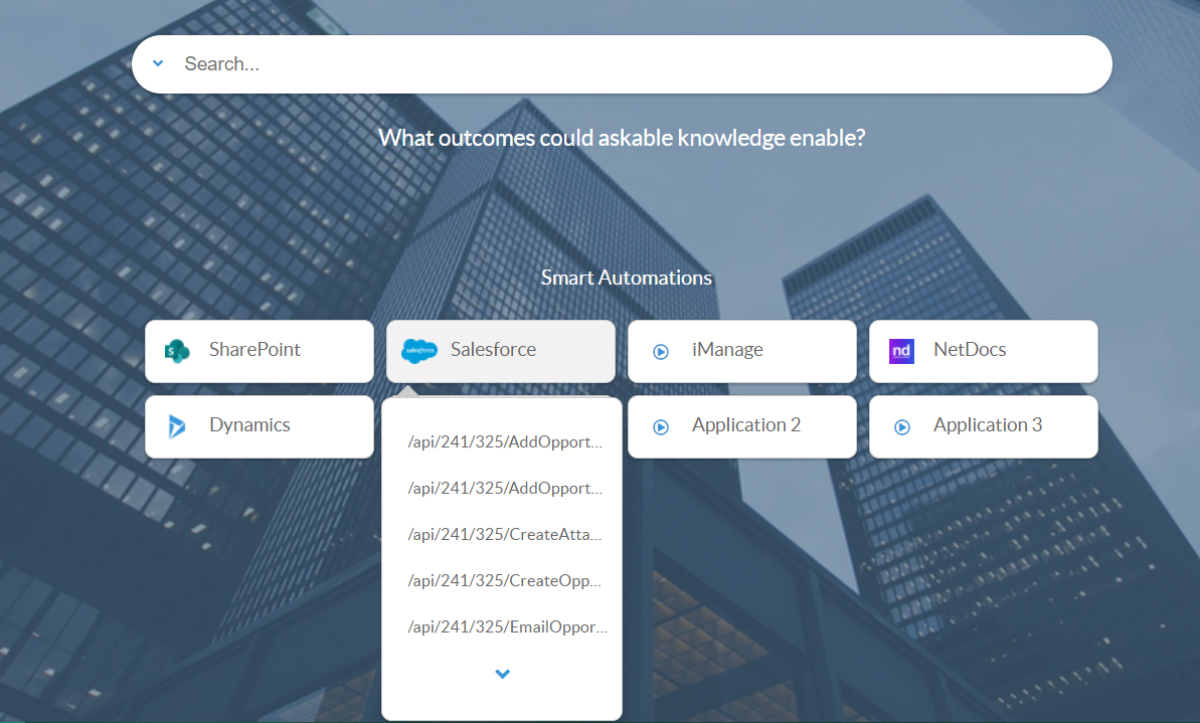Click the iManage text label
The height and width of the screenshot is (723, 1200).
727,350
